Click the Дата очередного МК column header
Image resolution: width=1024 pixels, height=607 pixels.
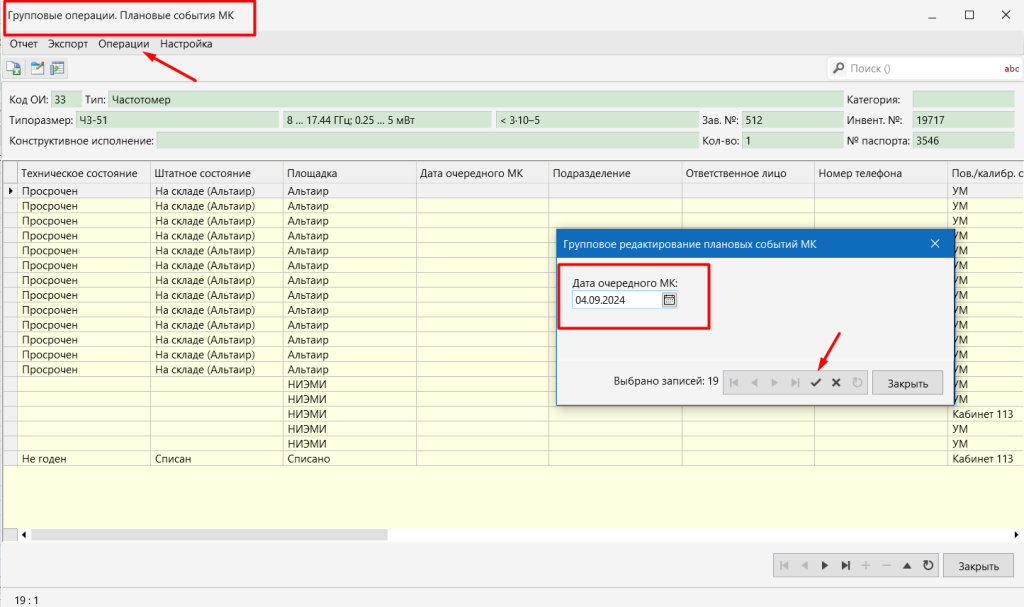[x=483, y=173]
